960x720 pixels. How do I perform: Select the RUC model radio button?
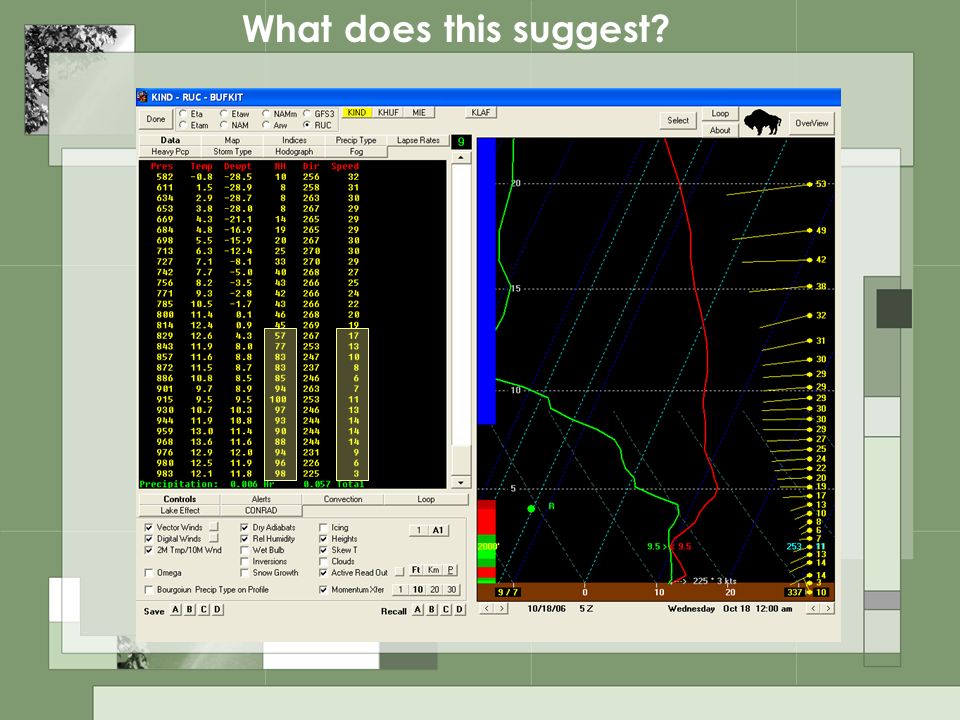pyautogui.click(x=307, y=125)
